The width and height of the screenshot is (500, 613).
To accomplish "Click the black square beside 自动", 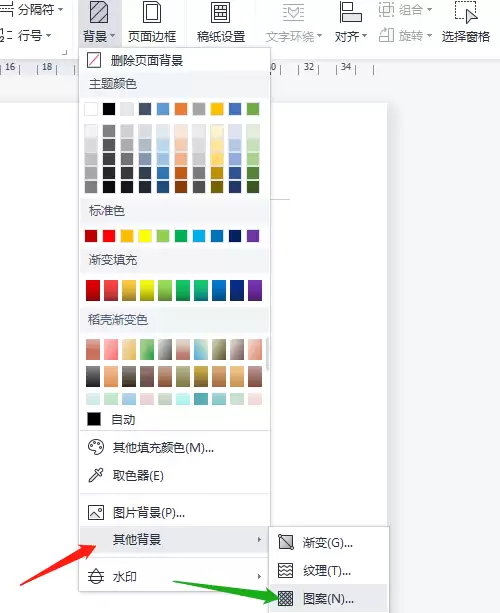I will (x=94, y=419).
